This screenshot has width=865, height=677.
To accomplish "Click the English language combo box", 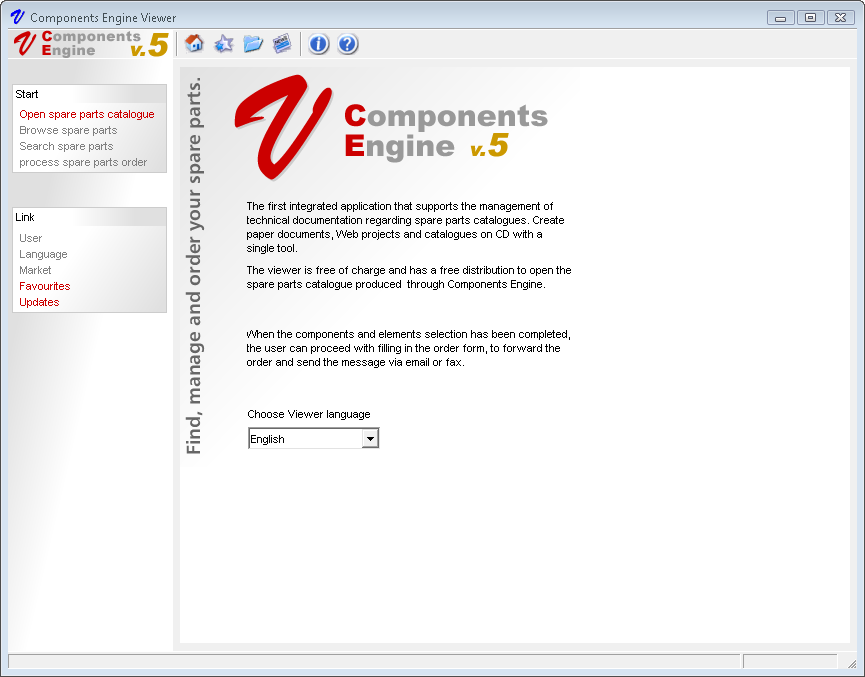I will (x=313, y=439).
